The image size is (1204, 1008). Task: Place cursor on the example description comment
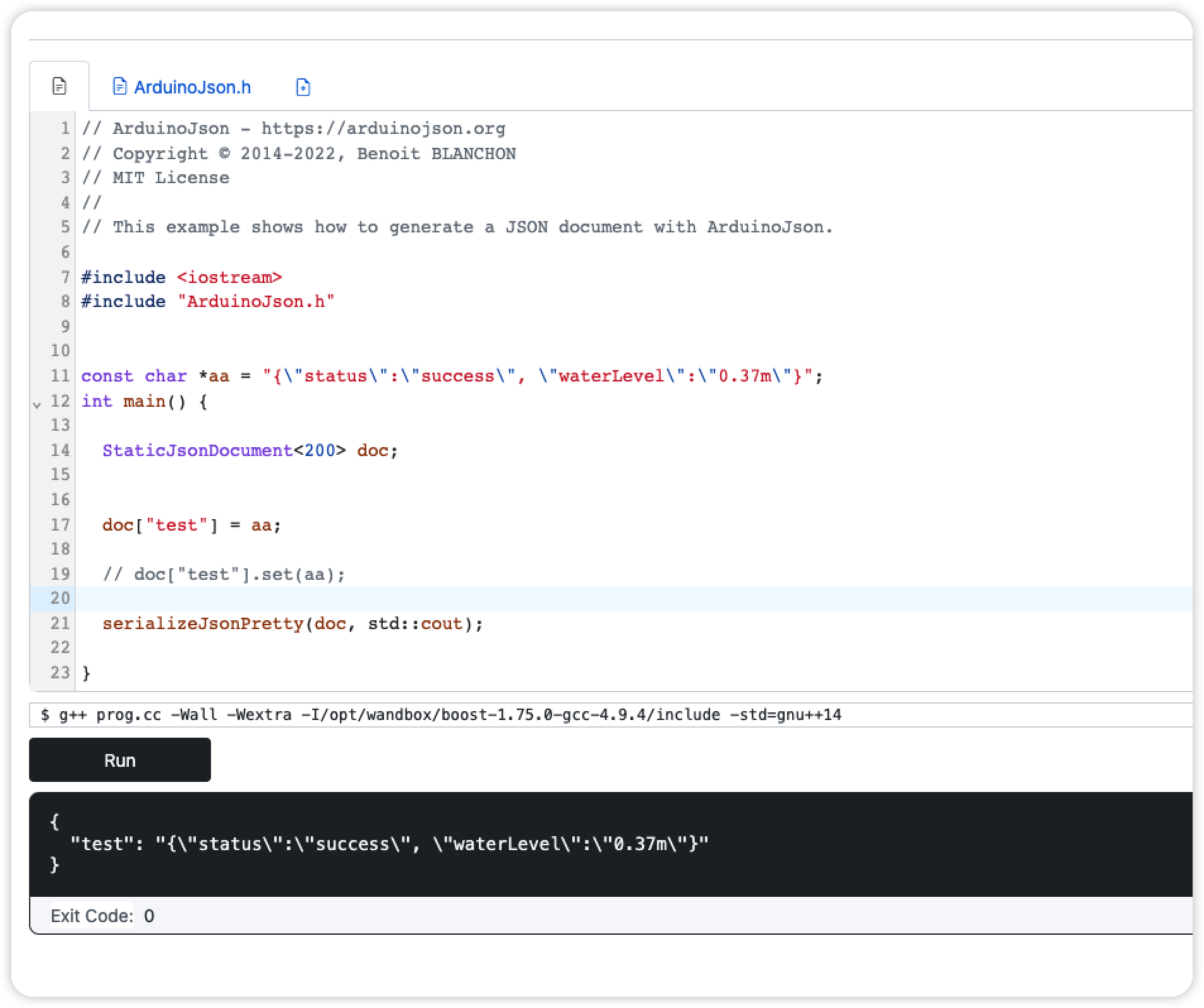tap(457, 227)
